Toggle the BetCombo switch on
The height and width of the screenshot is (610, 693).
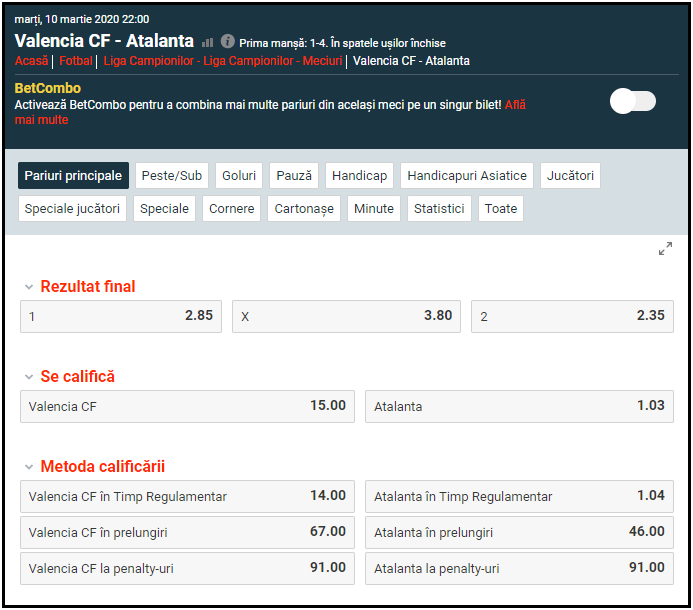[x=633, y=101]
